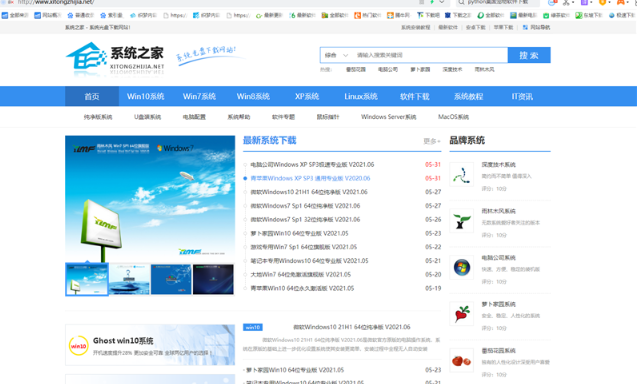Select the dark fourth slideshow thumbnail

point(213,279)
